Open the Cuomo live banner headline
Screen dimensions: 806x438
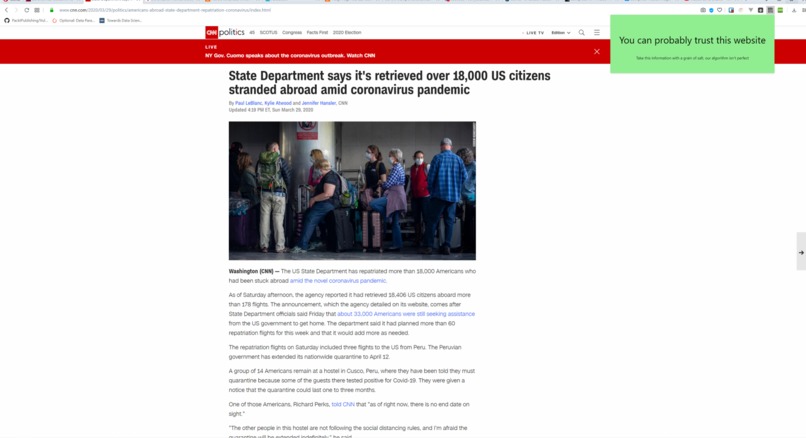pos(290,56)
